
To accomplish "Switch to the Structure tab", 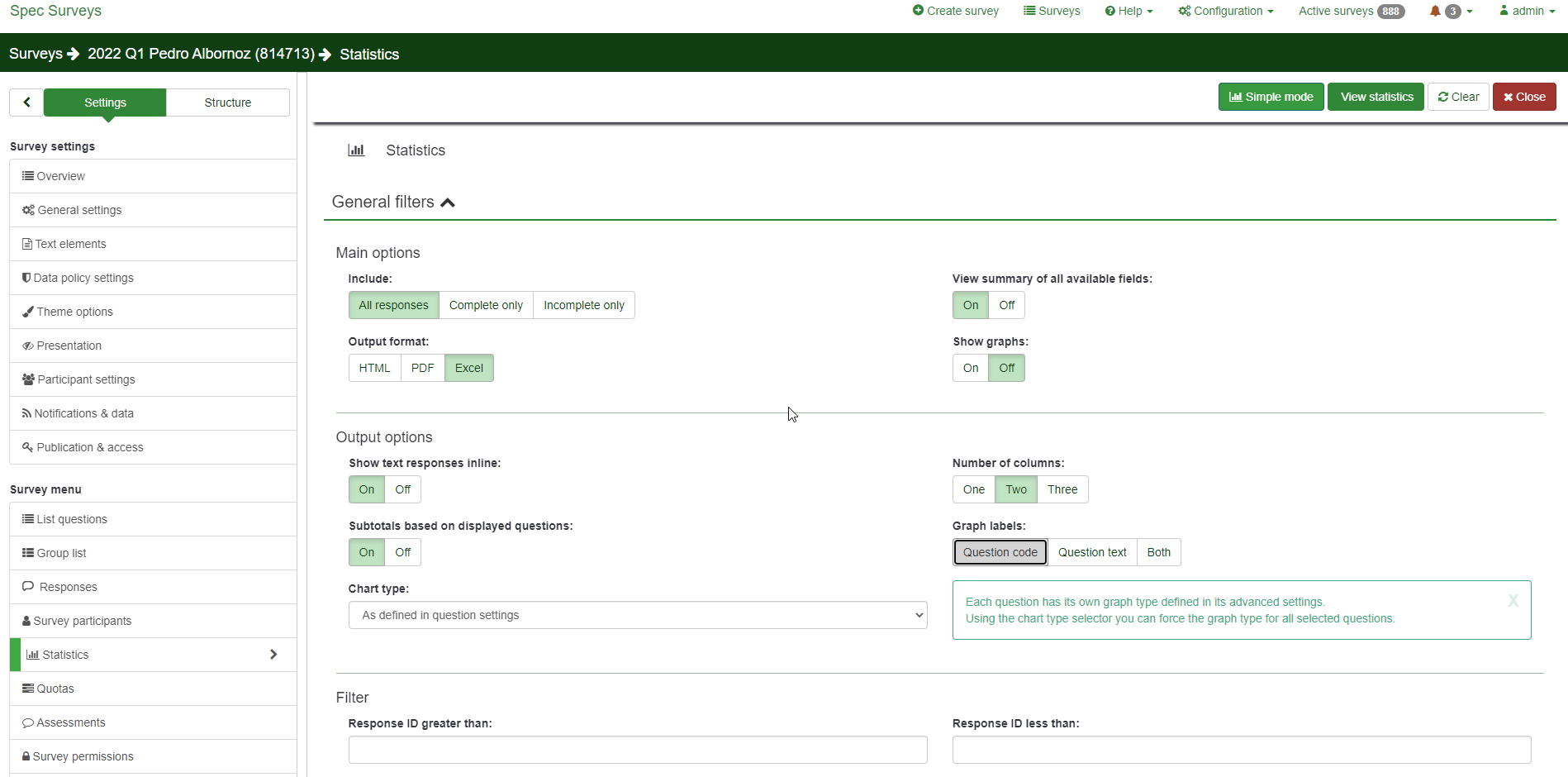I will [x=228, y=102].
